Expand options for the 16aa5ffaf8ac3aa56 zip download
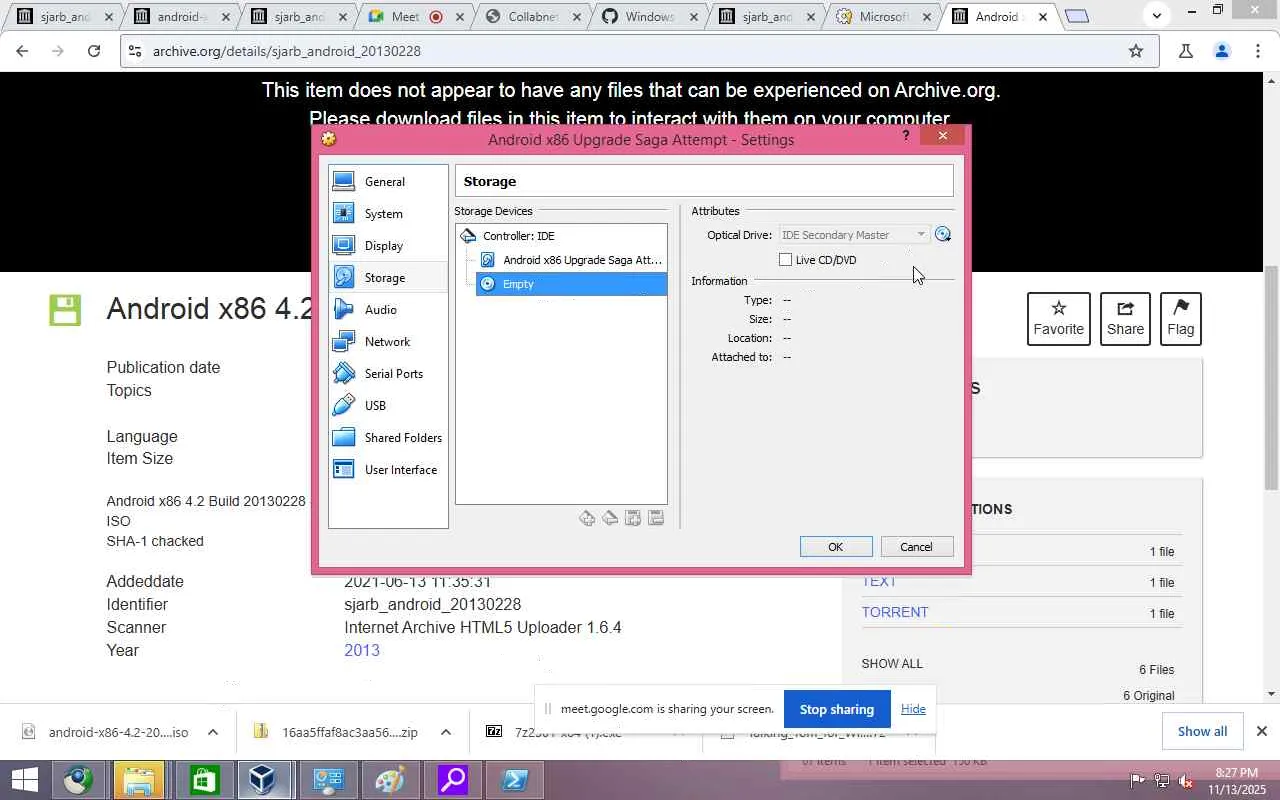 coord(446,732)
